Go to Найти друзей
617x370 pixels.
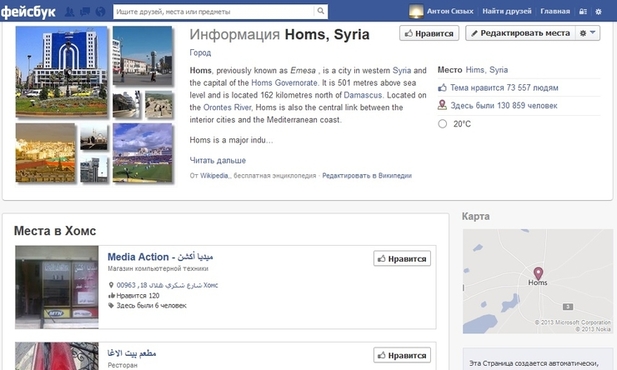(x=507, y=11)
